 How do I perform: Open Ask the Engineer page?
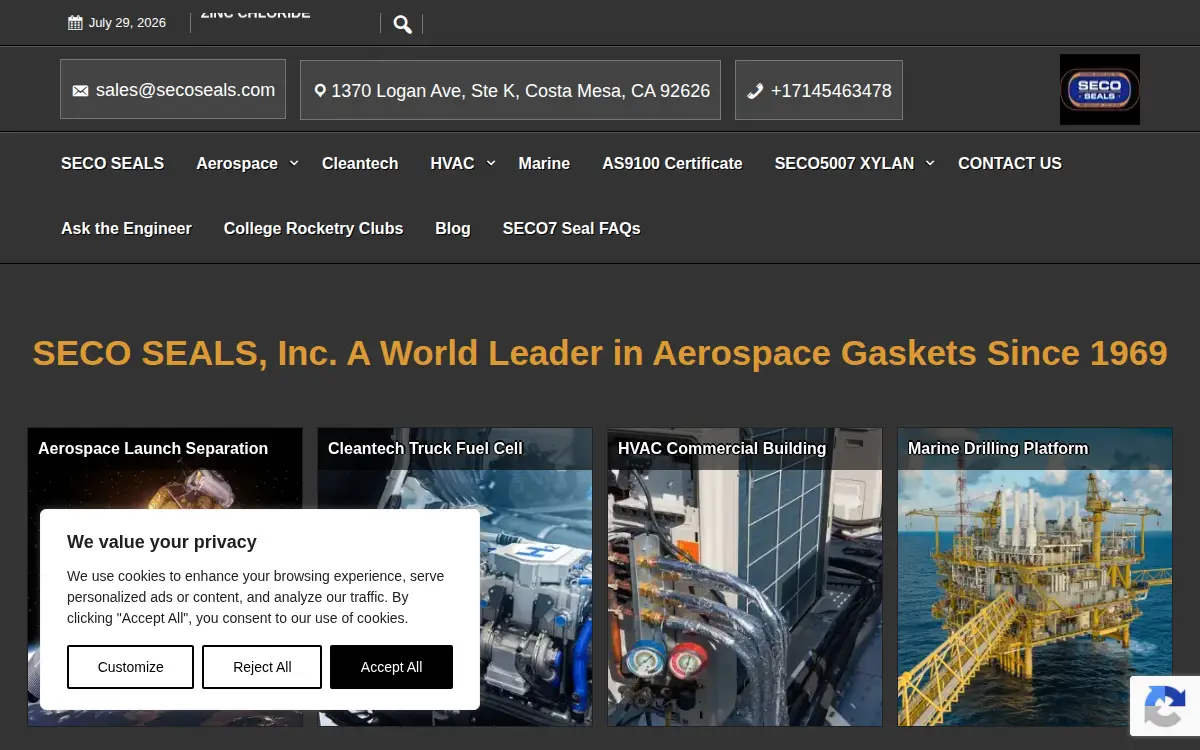[126, 229]
